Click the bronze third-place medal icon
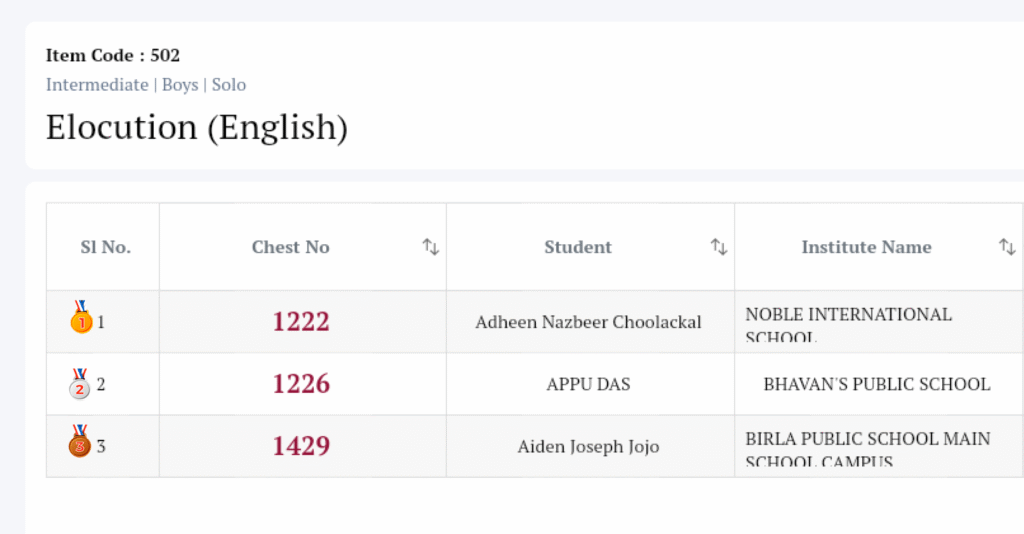 (80, 443)
